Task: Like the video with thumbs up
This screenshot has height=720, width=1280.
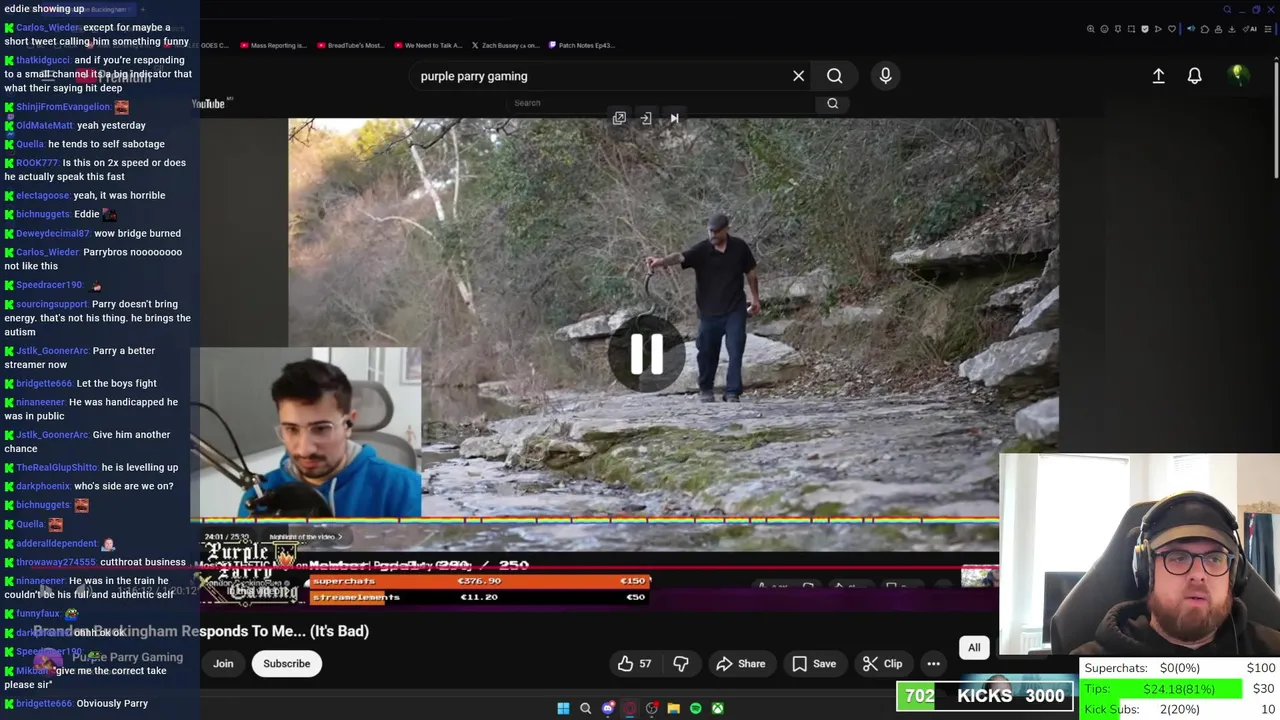Action: [x=634, y=664]
